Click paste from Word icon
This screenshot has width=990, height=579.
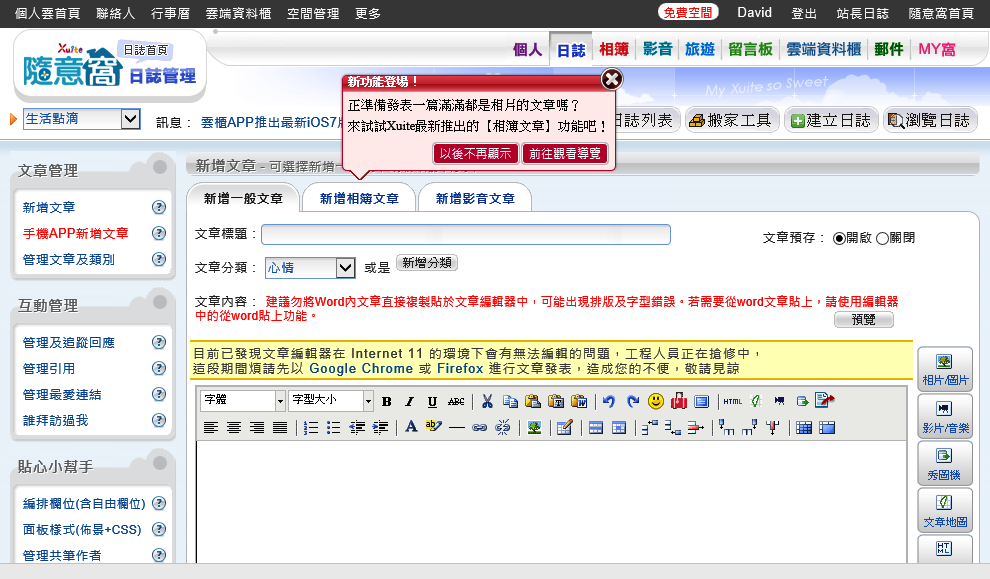pos(579,401)
